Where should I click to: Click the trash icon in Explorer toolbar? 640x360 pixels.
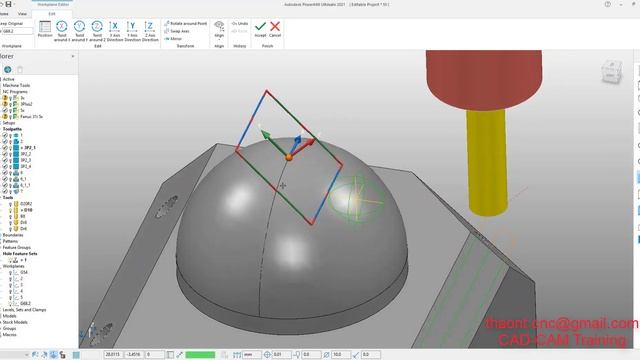[x=20, y=70]
